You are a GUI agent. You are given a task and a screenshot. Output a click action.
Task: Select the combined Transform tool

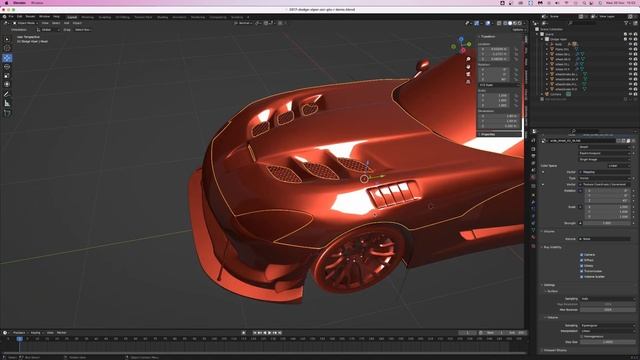point(7,84)
